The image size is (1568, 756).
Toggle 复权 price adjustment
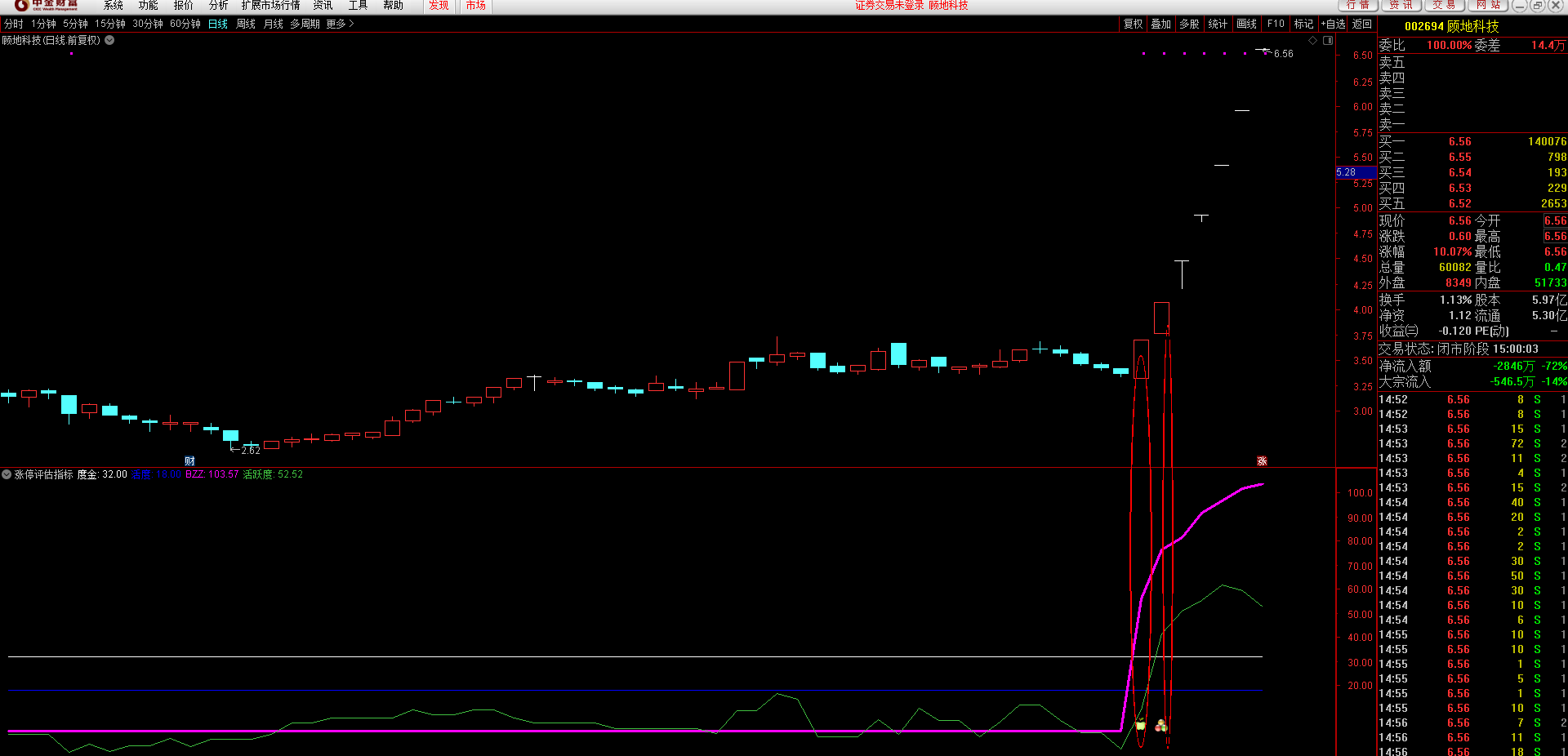point(1134,24)
